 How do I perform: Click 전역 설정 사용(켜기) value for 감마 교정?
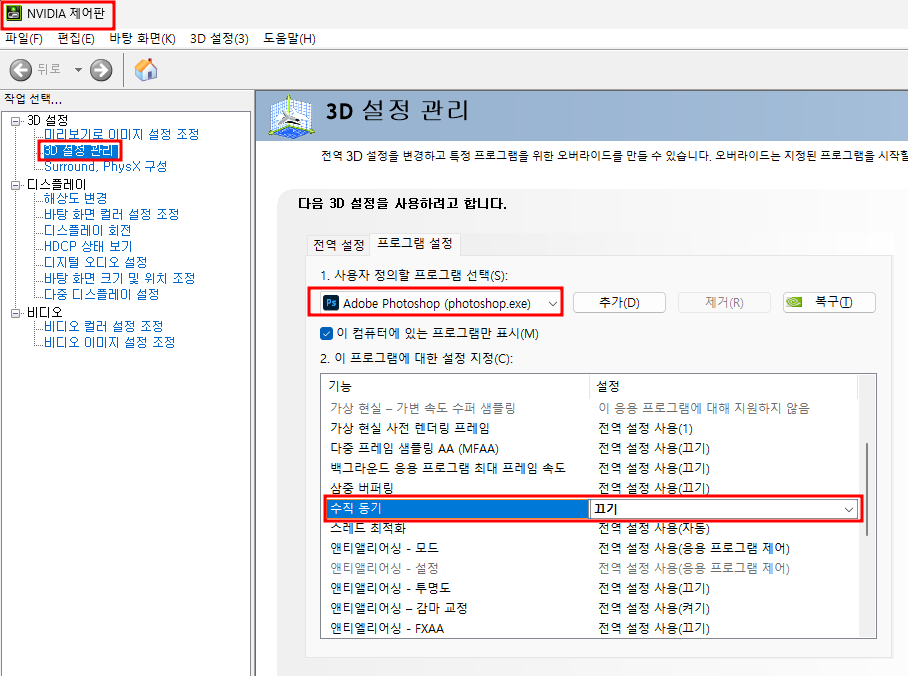pos(654,608)
